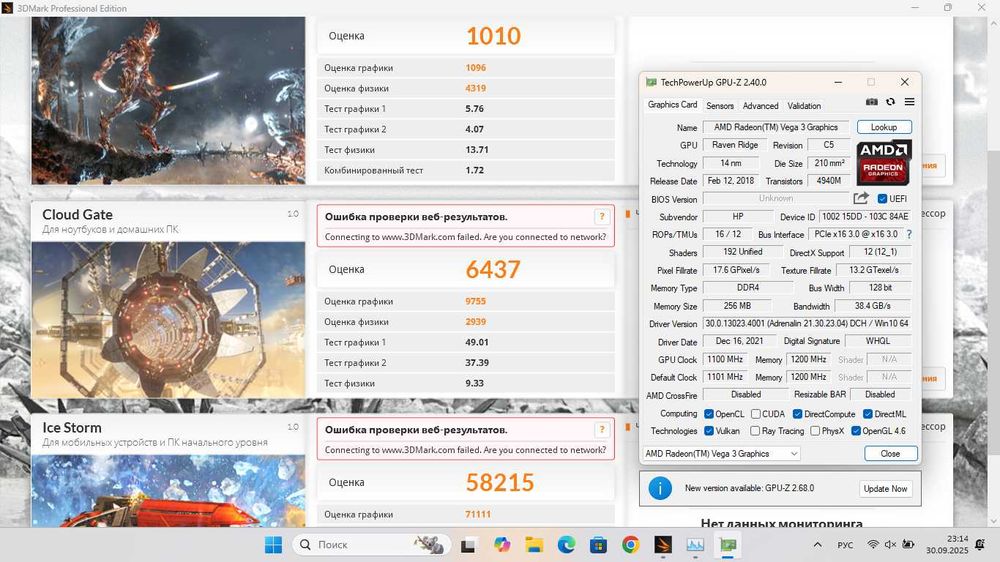This screenshot has height=562, width=1000.
Task: Click the Device ID field 1002 15DD
Action: tap(865, 216)
